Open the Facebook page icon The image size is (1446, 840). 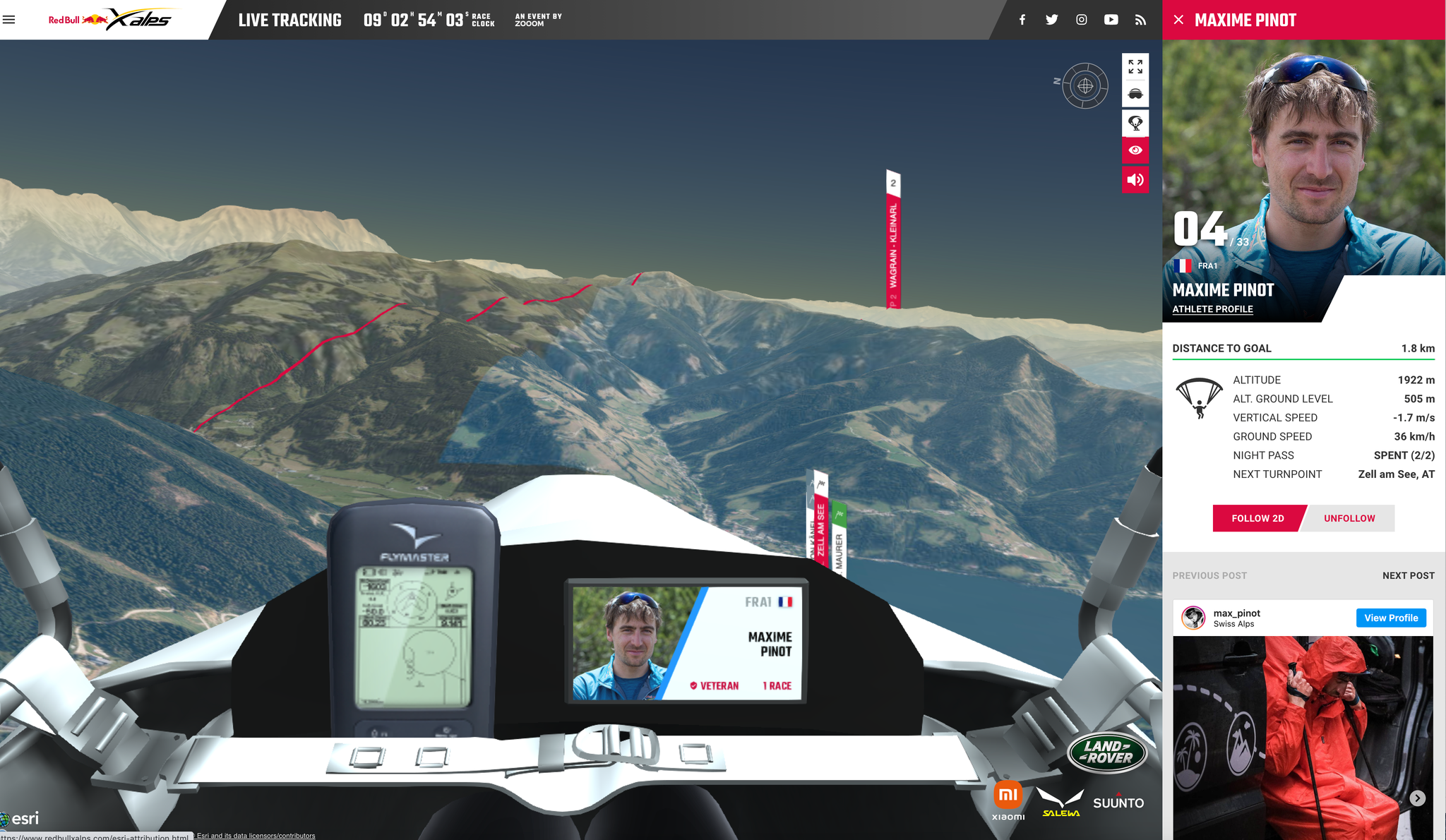pyautogui.click(x=1022, y=20)
